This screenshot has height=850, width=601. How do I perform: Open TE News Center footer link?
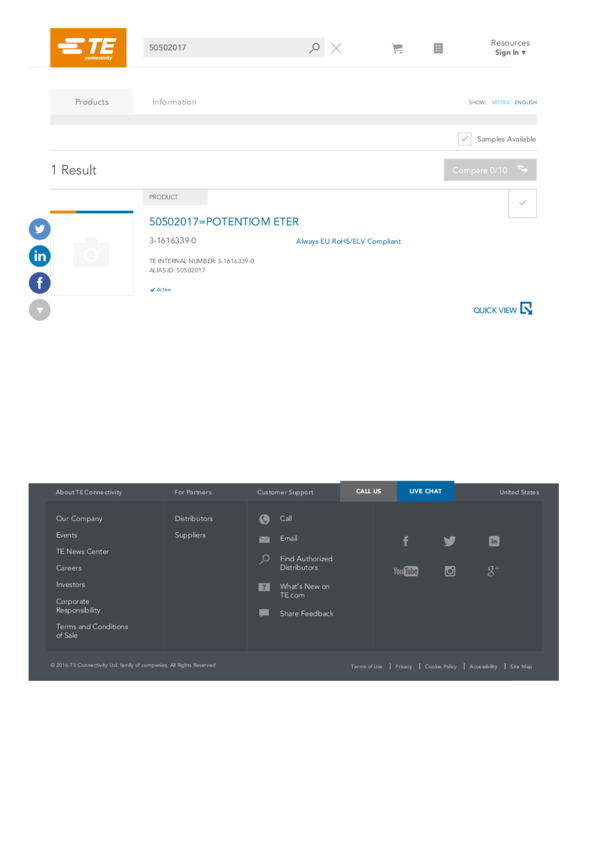(82, 551)
